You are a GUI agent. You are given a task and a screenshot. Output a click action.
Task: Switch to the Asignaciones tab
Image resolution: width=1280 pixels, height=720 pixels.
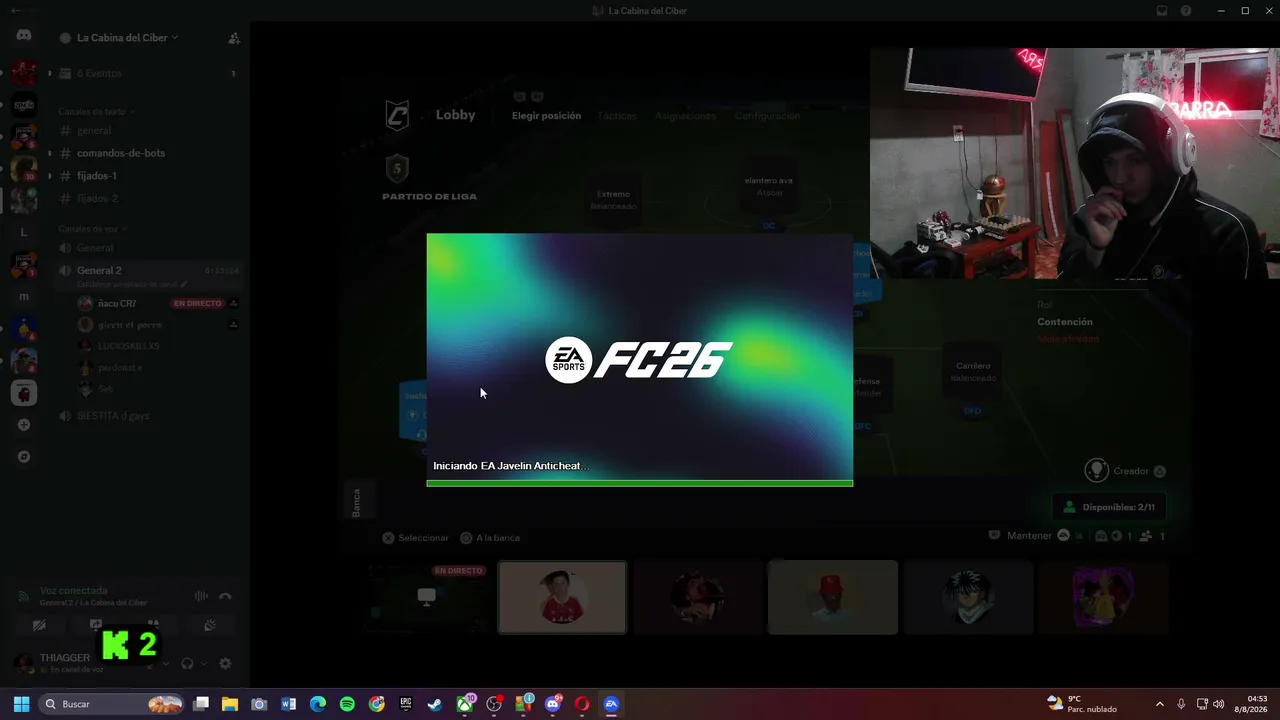point(686,116)
